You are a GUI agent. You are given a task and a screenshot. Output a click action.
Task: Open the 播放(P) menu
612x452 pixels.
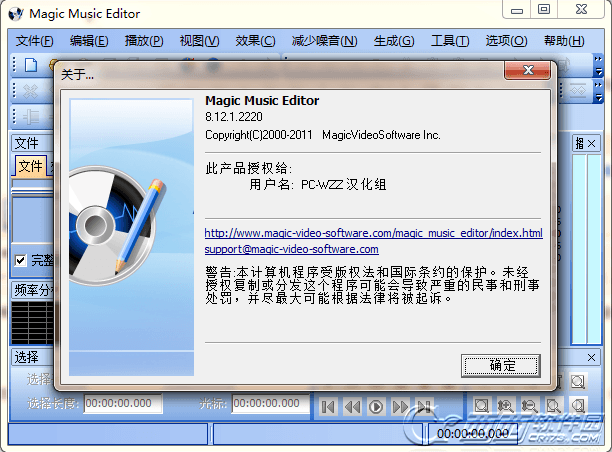[x=144, y=41]
